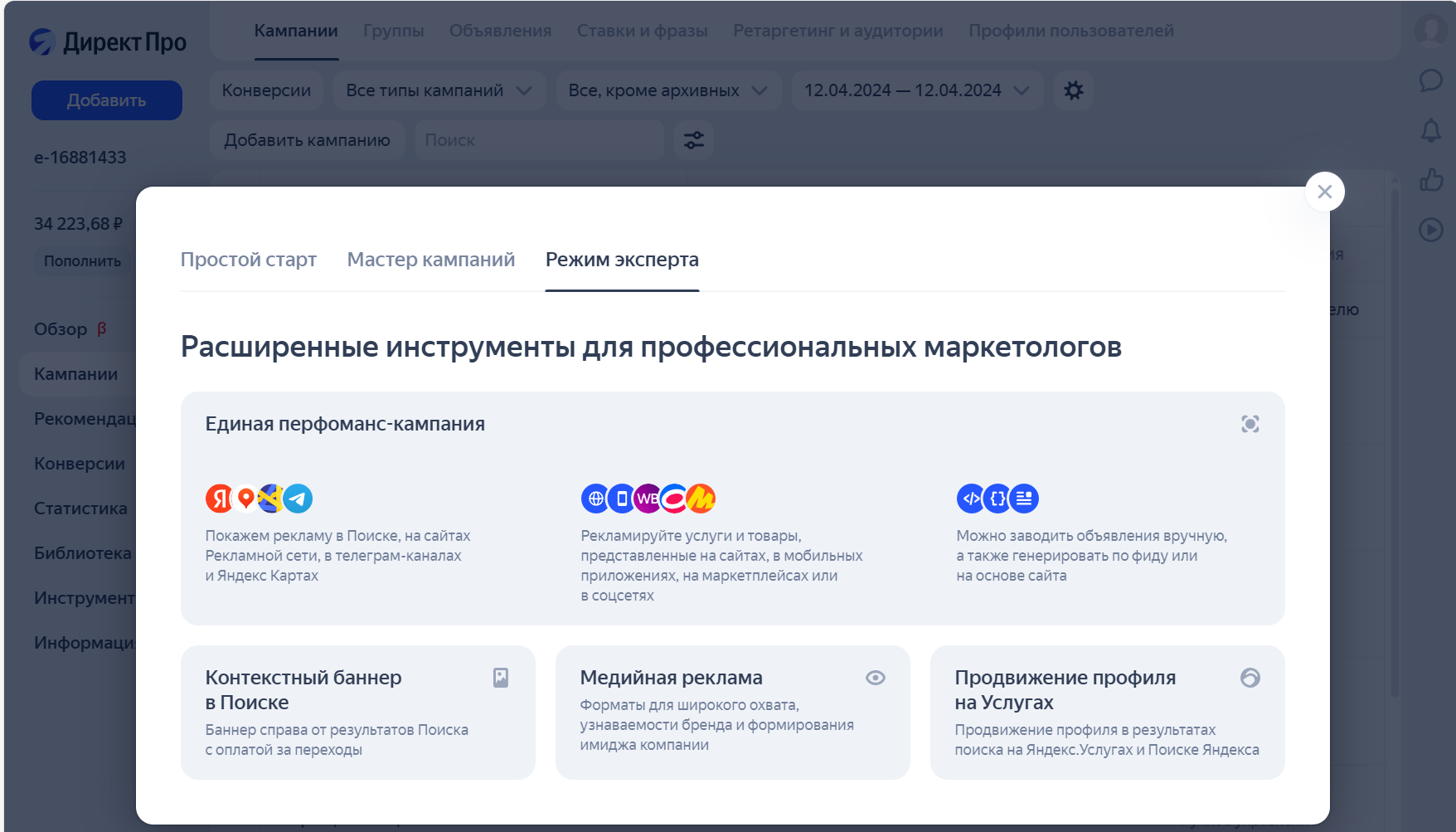Switch to the Группы top tab
Screen dimensions: 1456x832
[393, 31]
